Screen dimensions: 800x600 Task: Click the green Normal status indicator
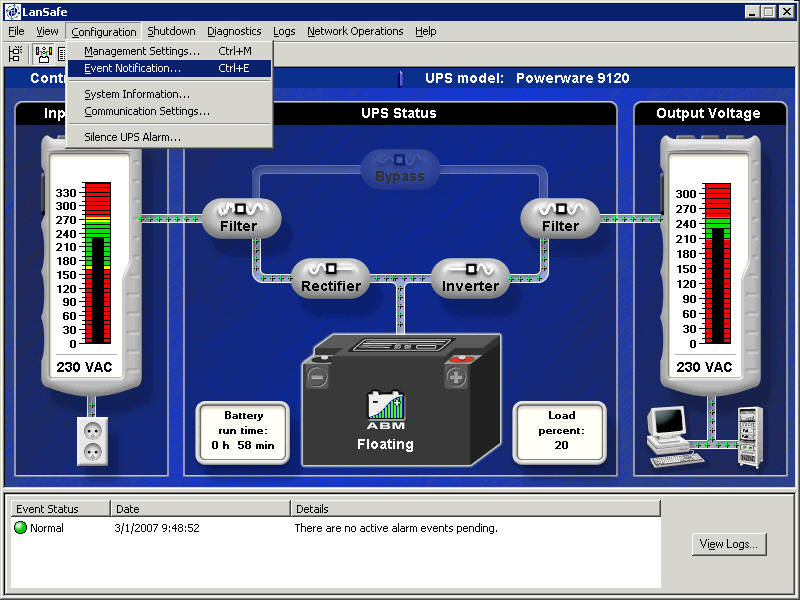(20, 528)
